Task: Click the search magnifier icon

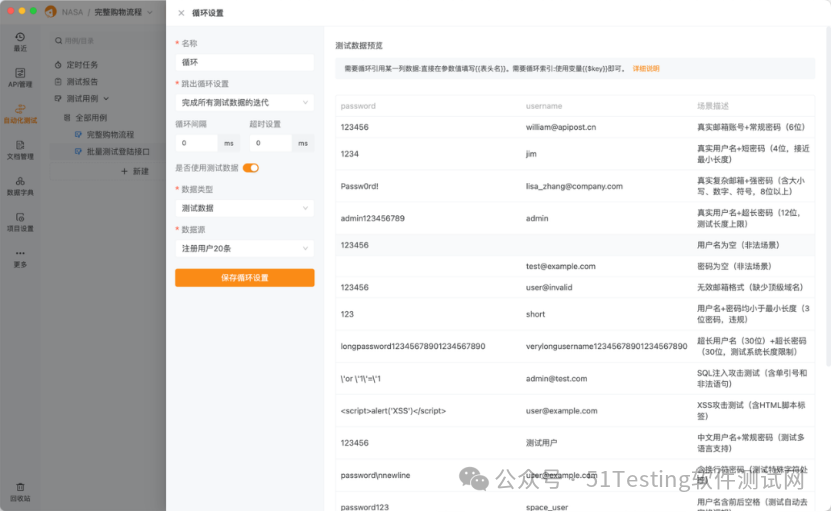Action: 58,41
